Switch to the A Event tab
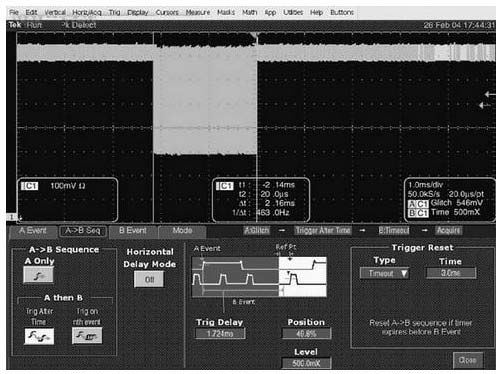This screenshot has height=374, width=500. [x=33, y=231]
